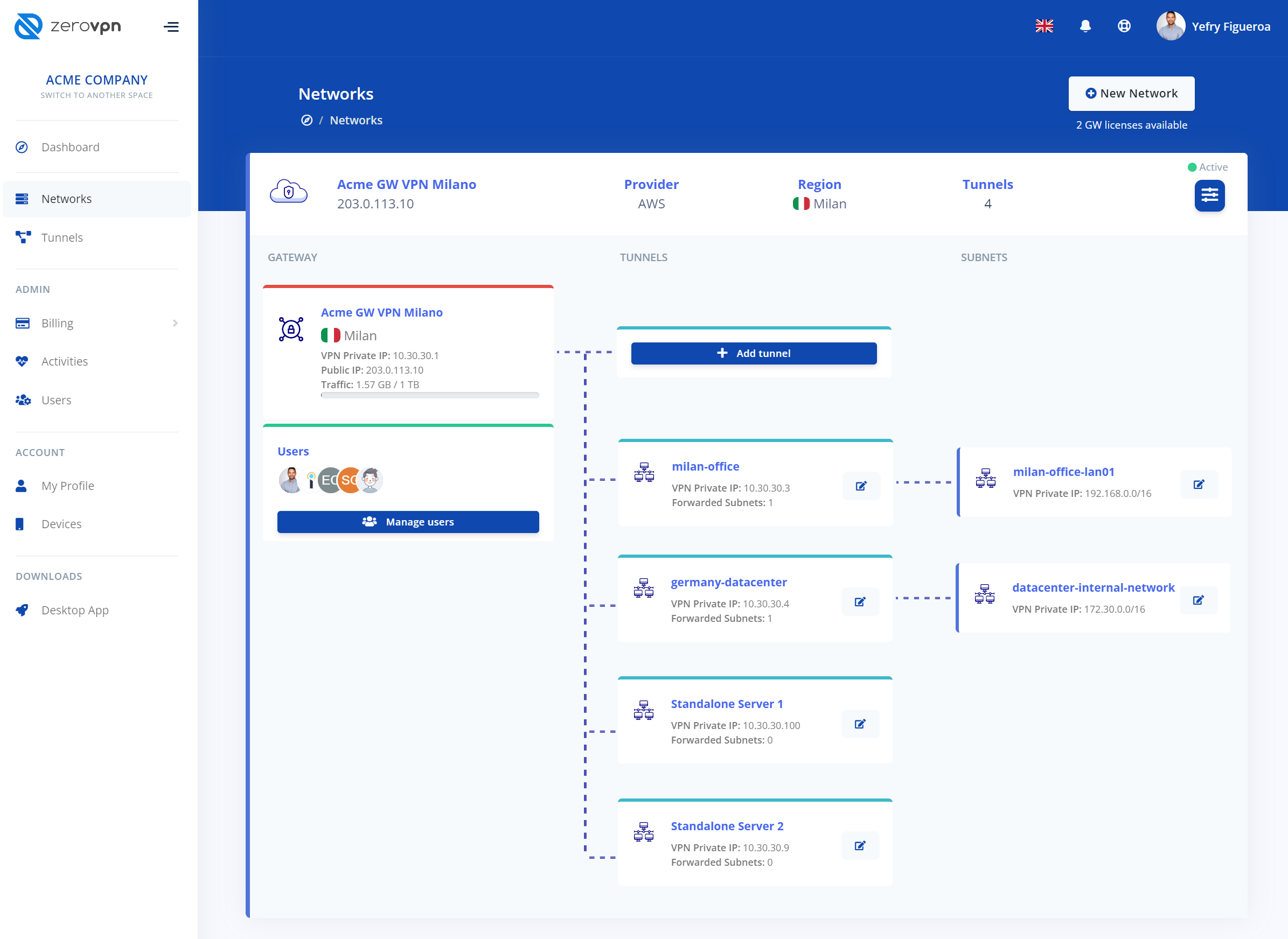
Task: Open Acme GW VPN Milano gateway card title
Action: click(x=381, y=313)
